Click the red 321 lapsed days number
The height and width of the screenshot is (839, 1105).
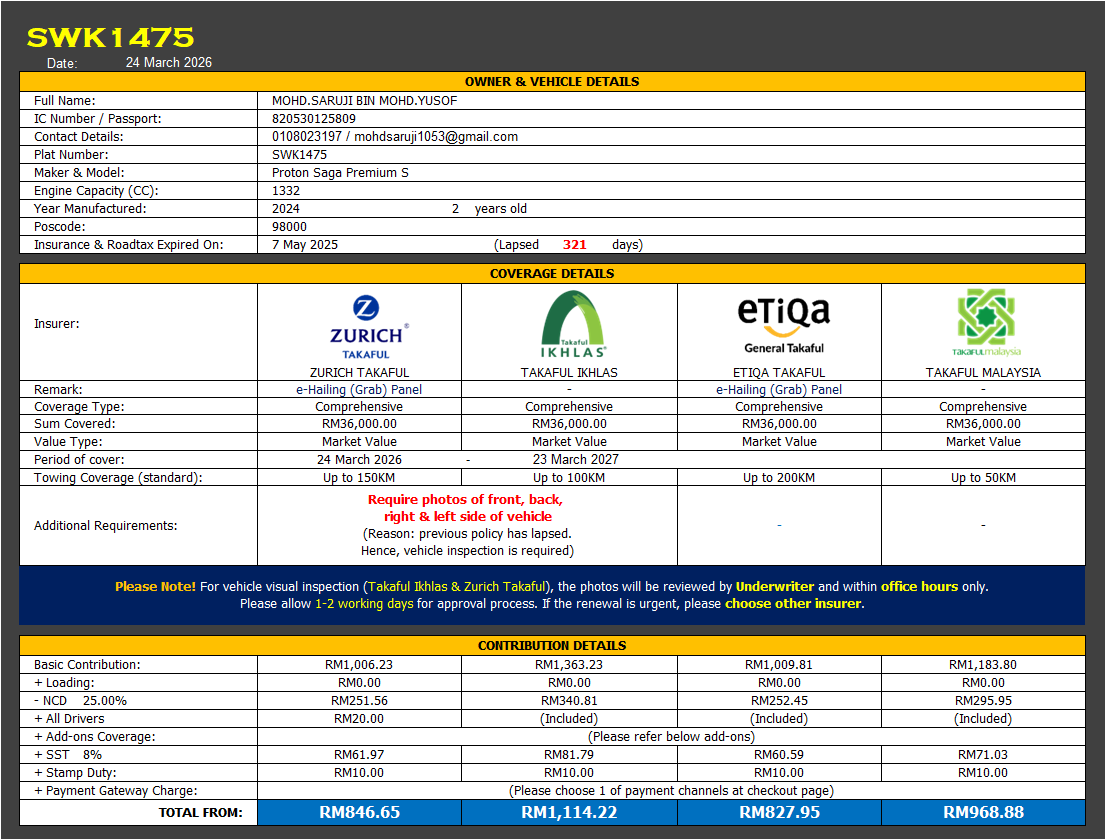[x=574, y=245]
